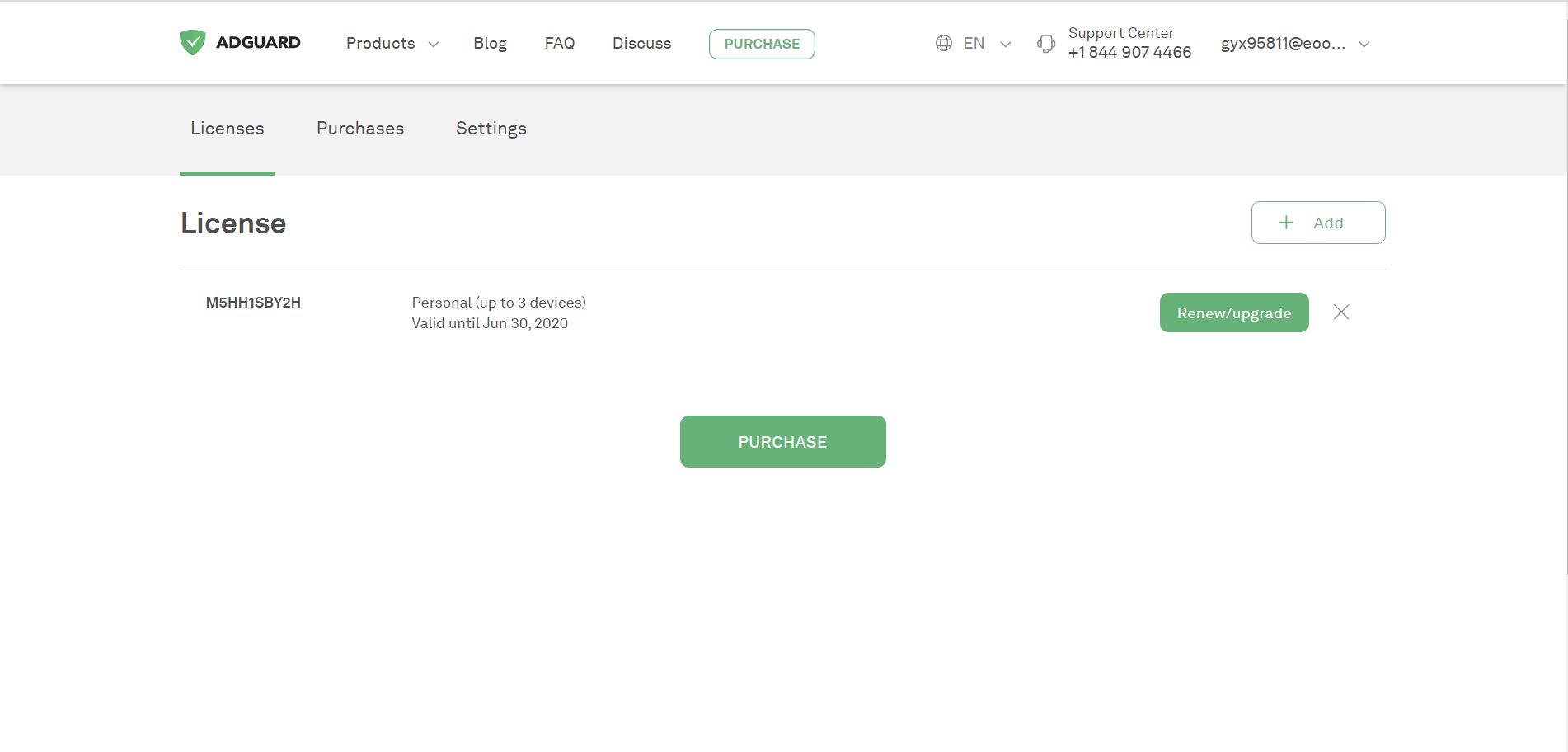Click the Renew/upgrade button

click(x=1234, y=313)
